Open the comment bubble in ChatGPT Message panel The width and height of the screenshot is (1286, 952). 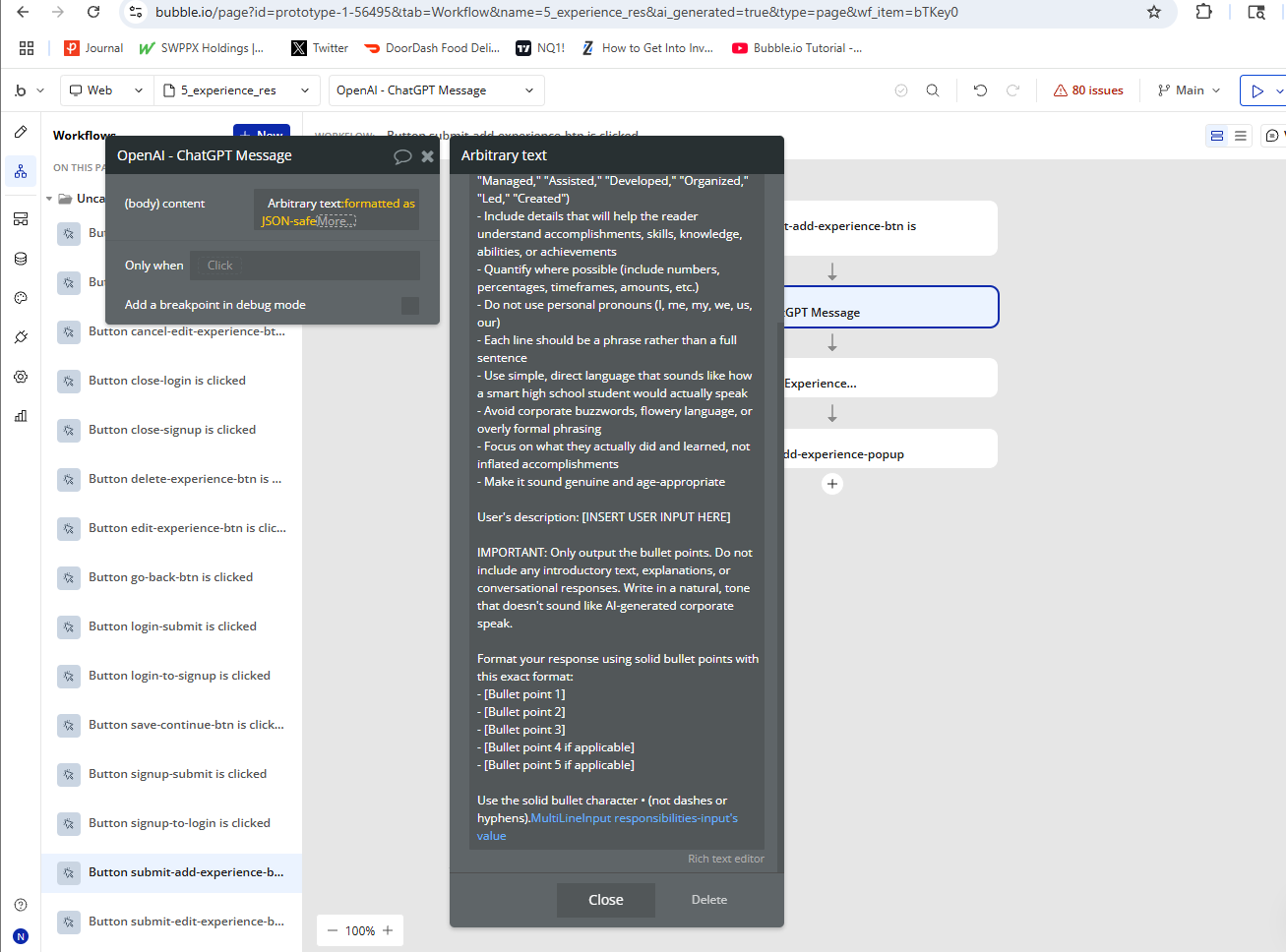pyautogui.click(x=402, y=156)
